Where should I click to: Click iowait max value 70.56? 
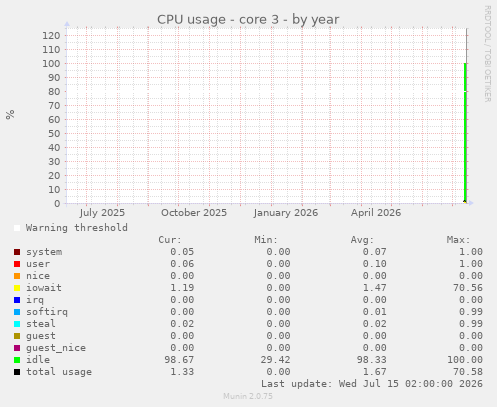(468, 288)
